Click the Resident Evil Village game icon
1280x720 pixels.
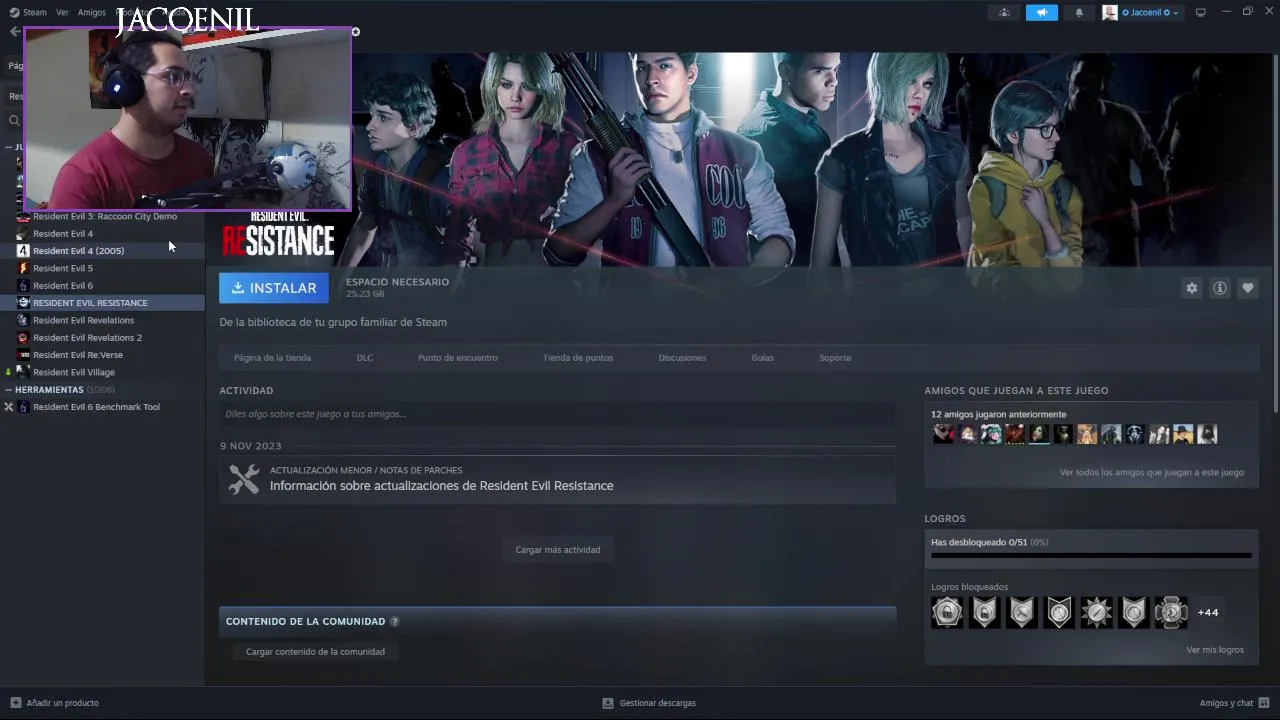point(23,372)
